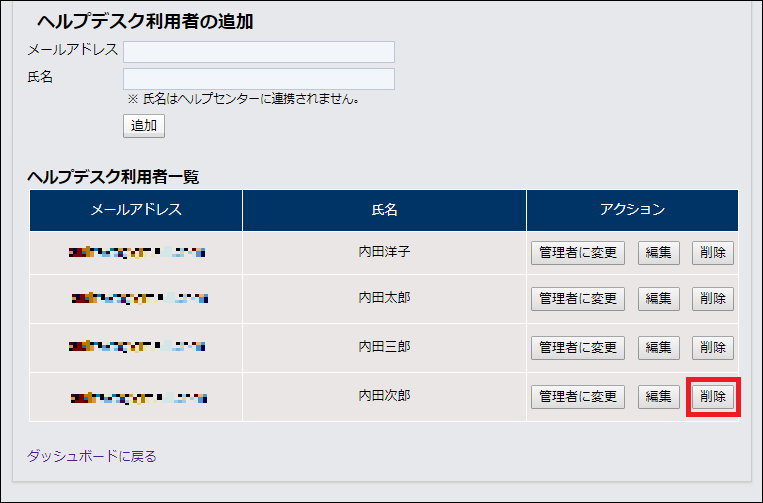
Task: Remove 内田三郎 with the 削除 button
Action: tap(713, 348)
